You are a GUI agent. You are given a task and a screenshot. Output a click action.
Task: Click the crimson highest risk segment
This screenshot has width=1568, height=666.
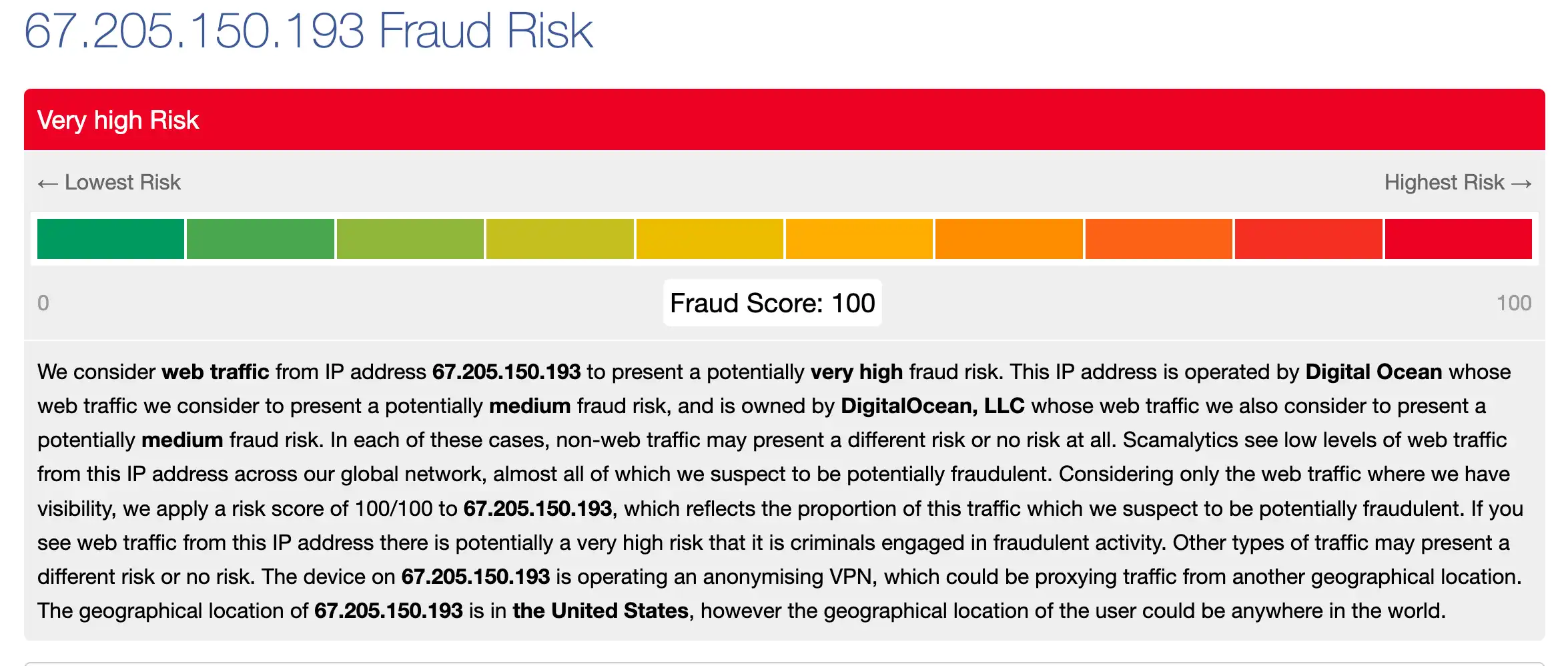coord(1459,239)
